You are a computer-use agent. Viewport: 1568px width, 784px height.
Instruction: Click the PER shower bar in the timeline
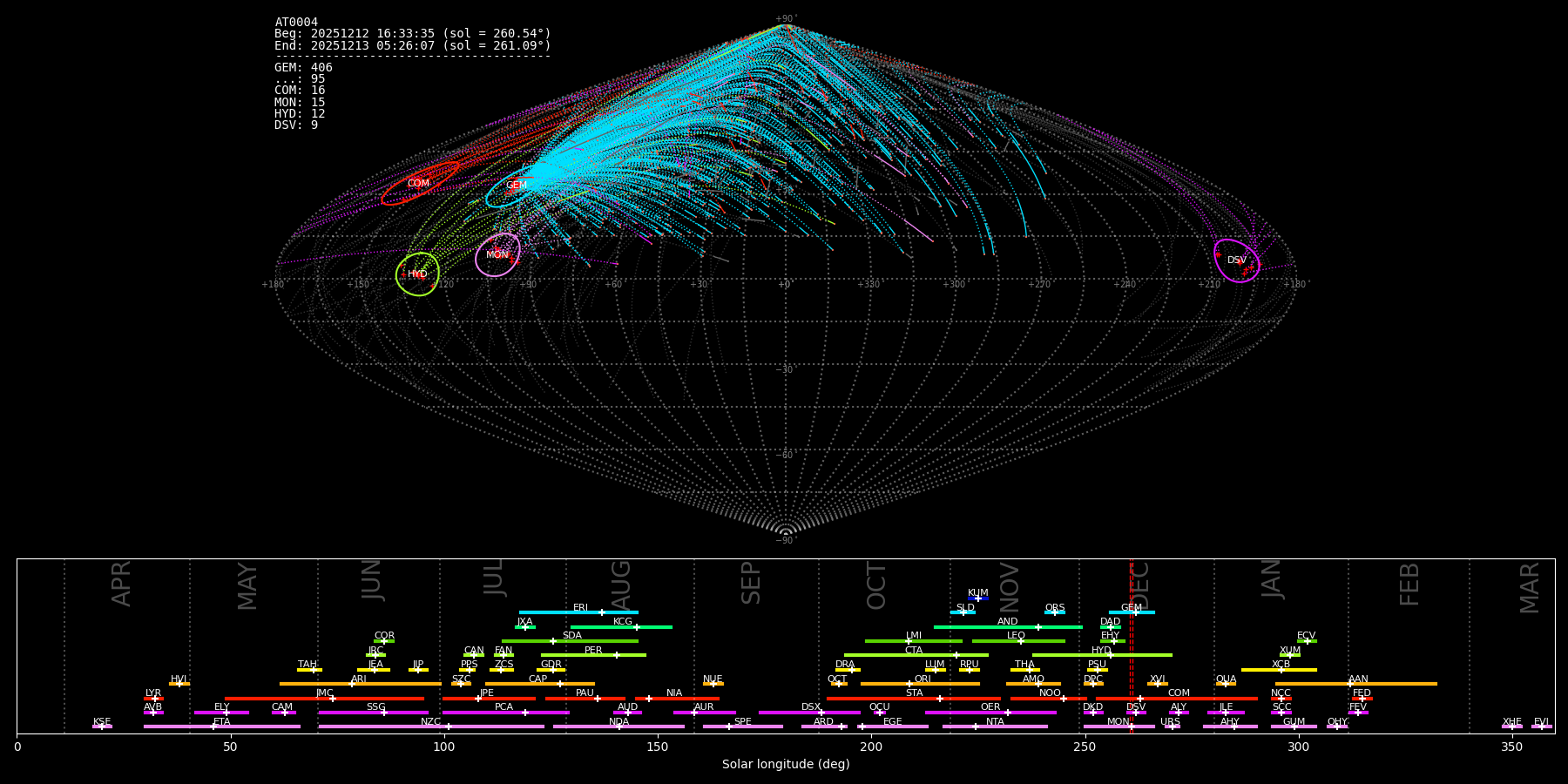coord(593,655)
